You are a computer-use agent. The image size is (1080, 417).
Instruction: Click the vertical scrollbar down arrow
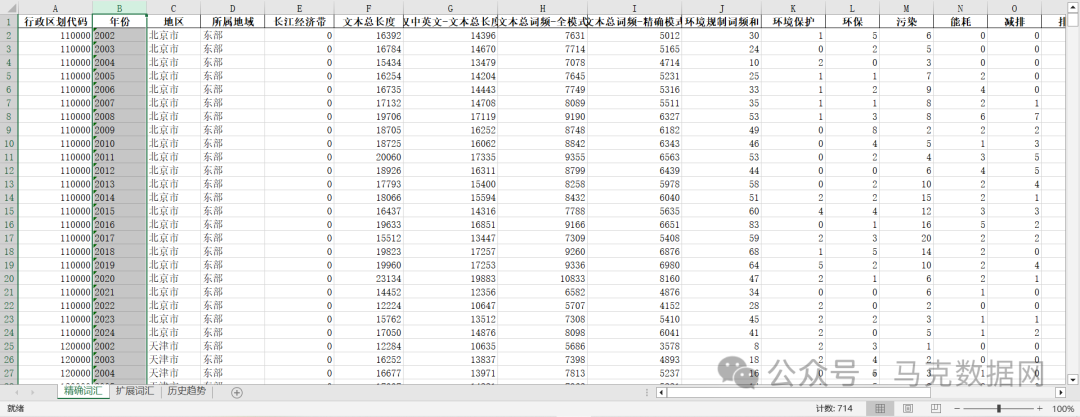1072,379
